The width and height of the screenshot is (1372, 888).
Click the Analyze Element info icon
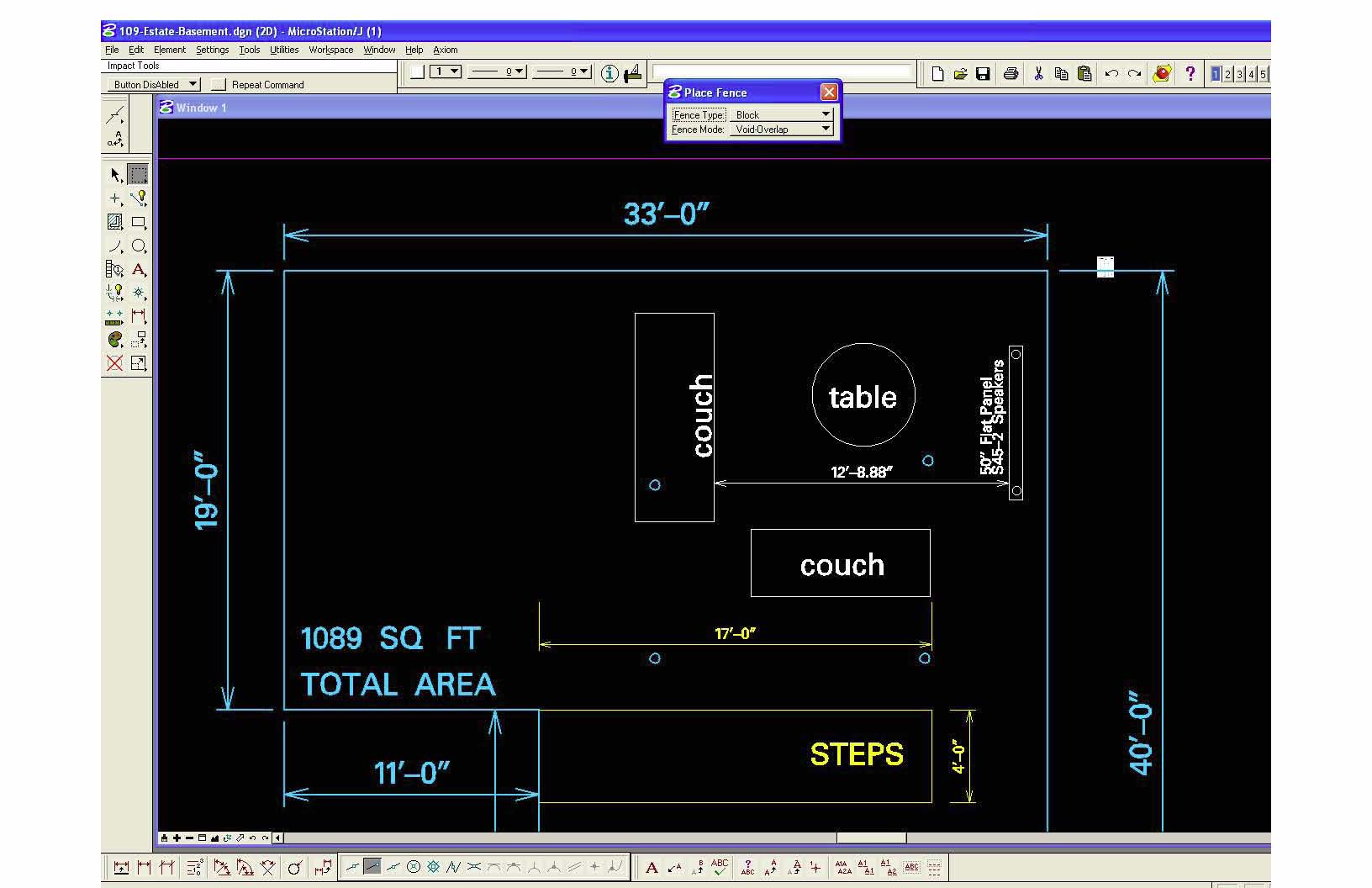tap(610, 73)
